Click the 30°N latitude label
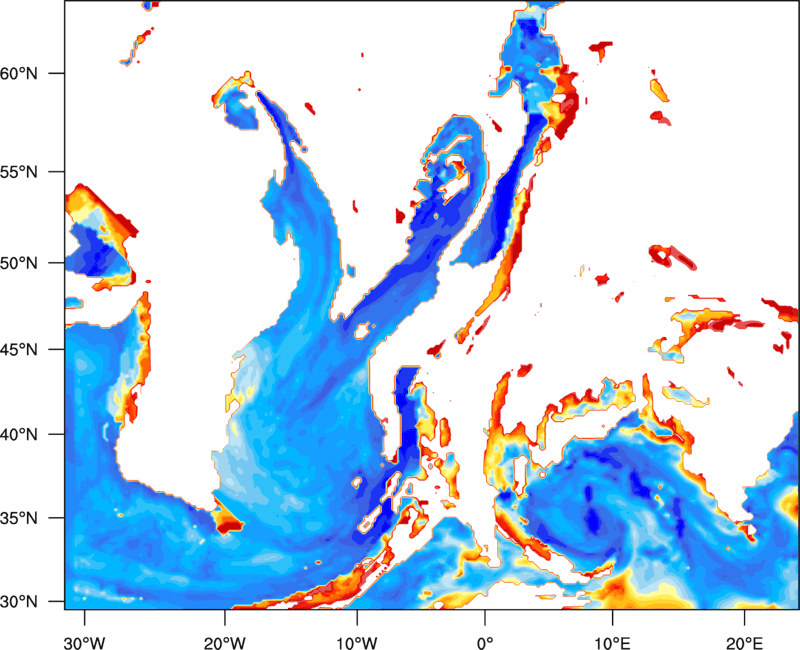Screen dimensions: 800x650 click(19, 602)
